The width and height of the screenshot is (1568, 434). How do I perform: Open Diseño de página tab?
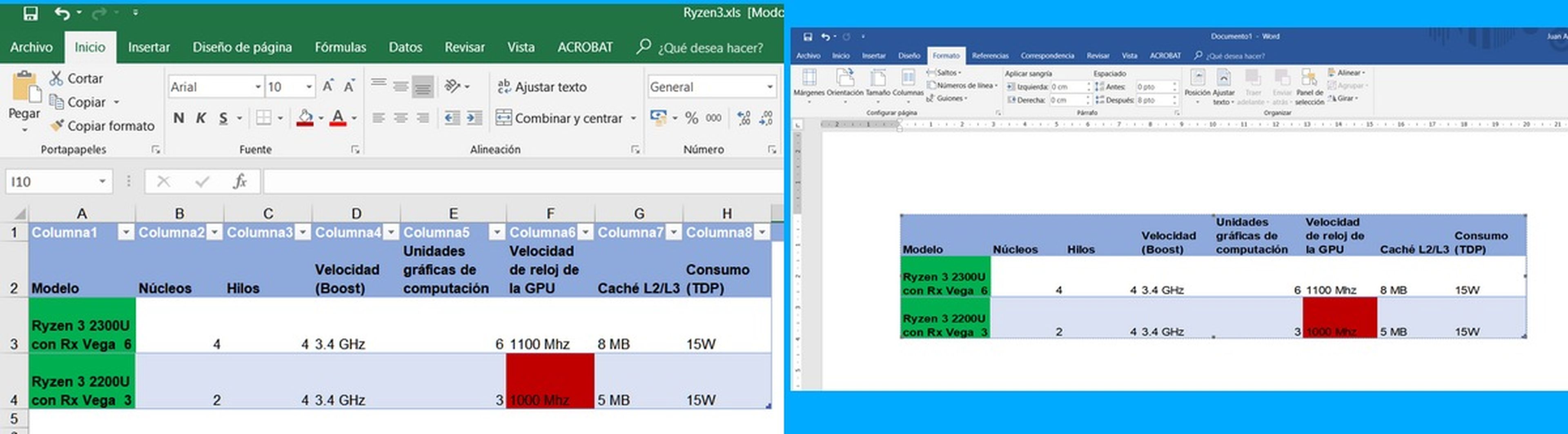[x=242, y=47]
